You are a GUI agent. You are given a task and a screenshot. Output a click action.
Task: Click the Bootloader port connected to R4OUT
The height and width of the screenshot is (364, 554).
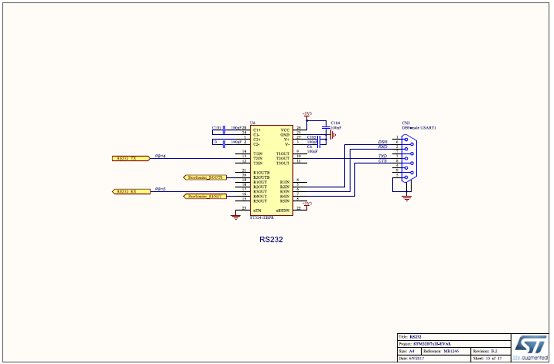205,196
